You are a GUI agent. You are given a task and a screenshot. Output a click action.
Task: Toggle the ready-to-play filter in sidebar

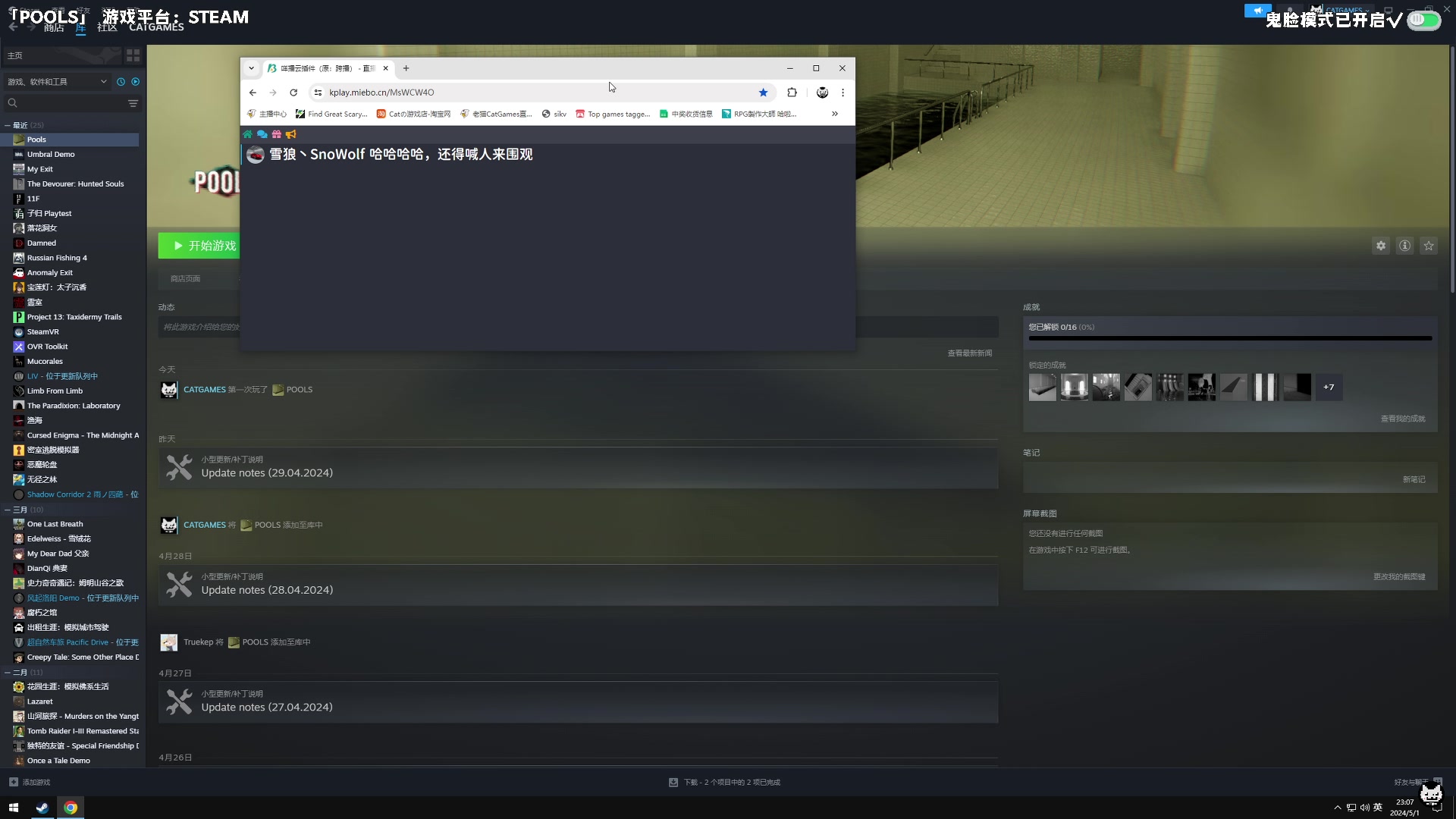pos(136,82)
